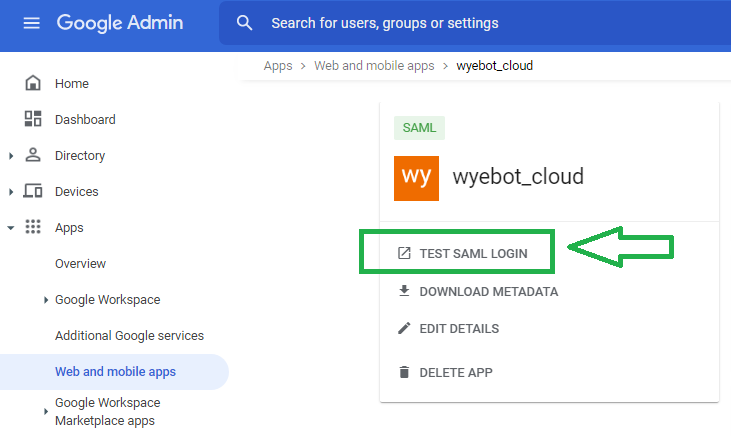Open Dashboard from the sidebar

(85, 119)
